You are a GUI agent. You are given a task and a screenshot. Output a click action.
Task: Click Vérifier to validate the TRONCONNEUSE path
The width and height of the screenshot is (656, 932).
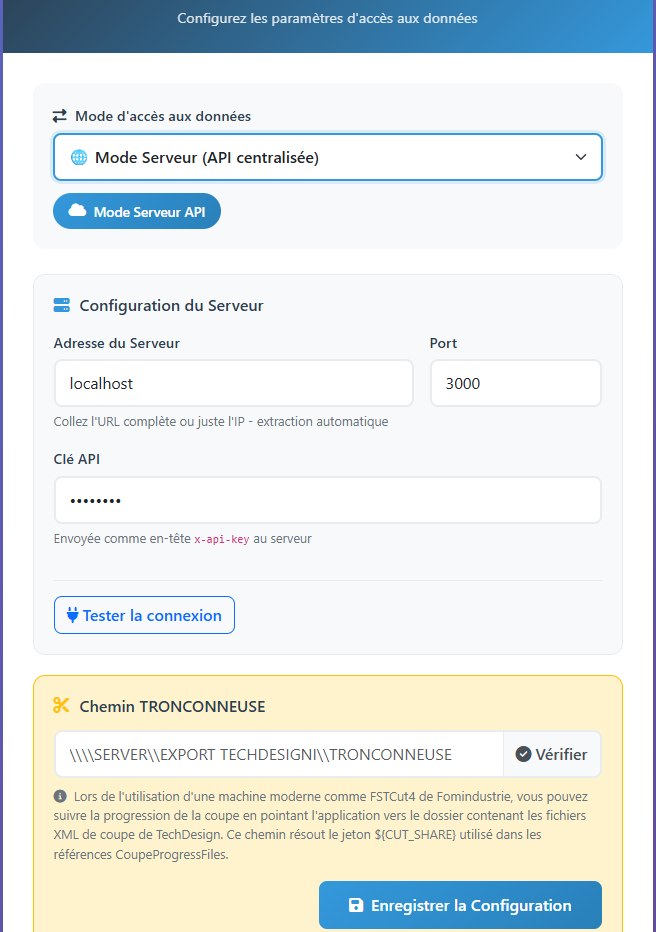point(552,754)
